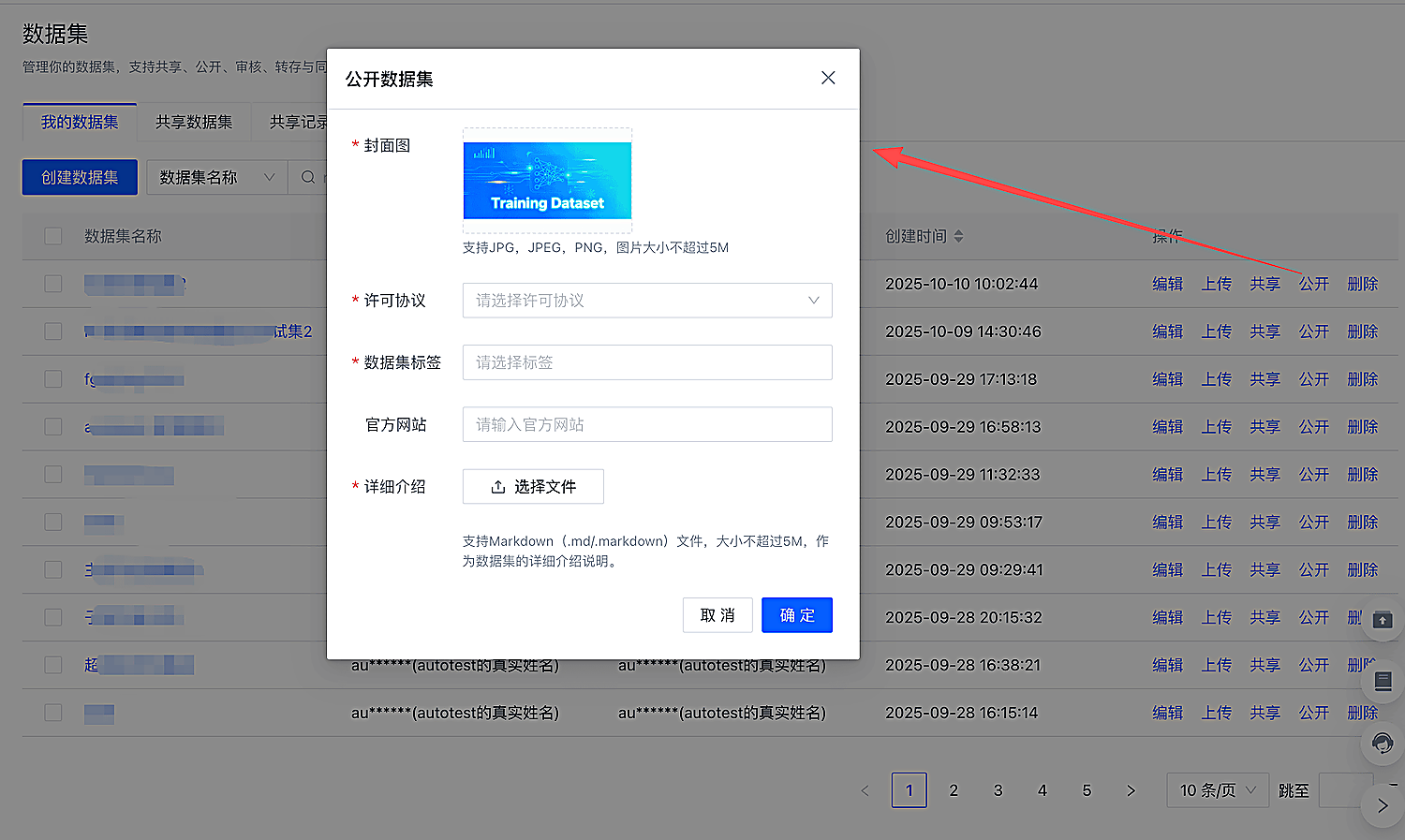Screen dimensions: 1405x840
Task: Tick the checkbox for the 2025-10-10 10:02:44 row
Action: 53,284
